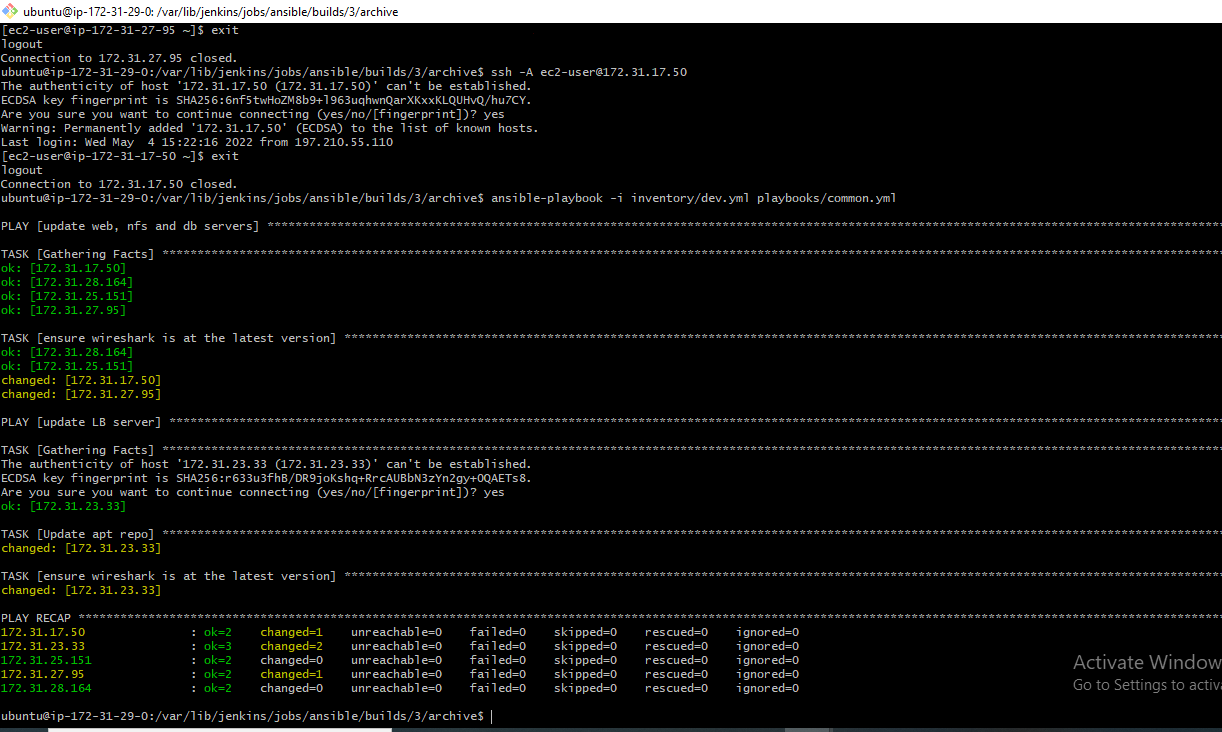Click the 'PLAY RECAP' heading
Viewport: 1222px width, 732px height.
point(36,618)
